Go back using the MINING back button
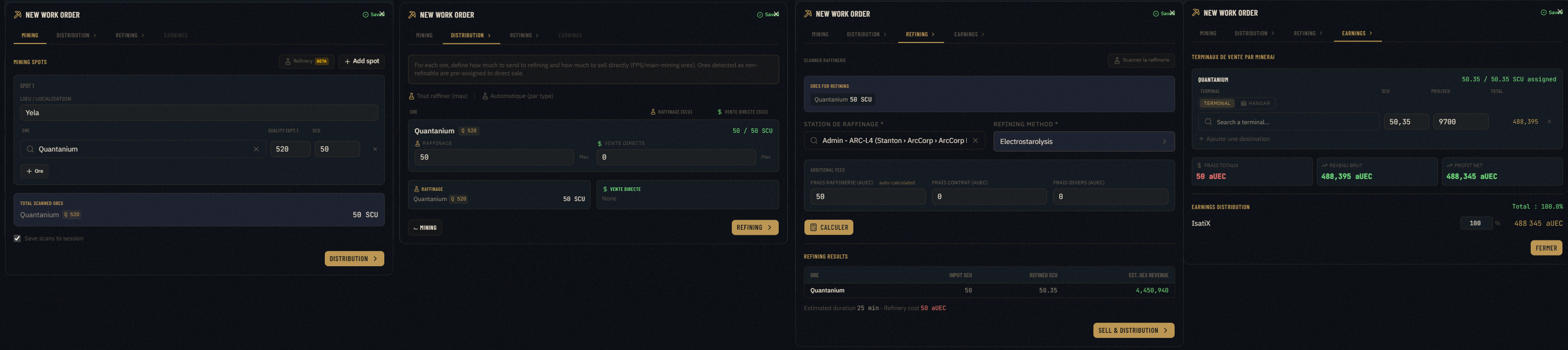 pos(425,227)
